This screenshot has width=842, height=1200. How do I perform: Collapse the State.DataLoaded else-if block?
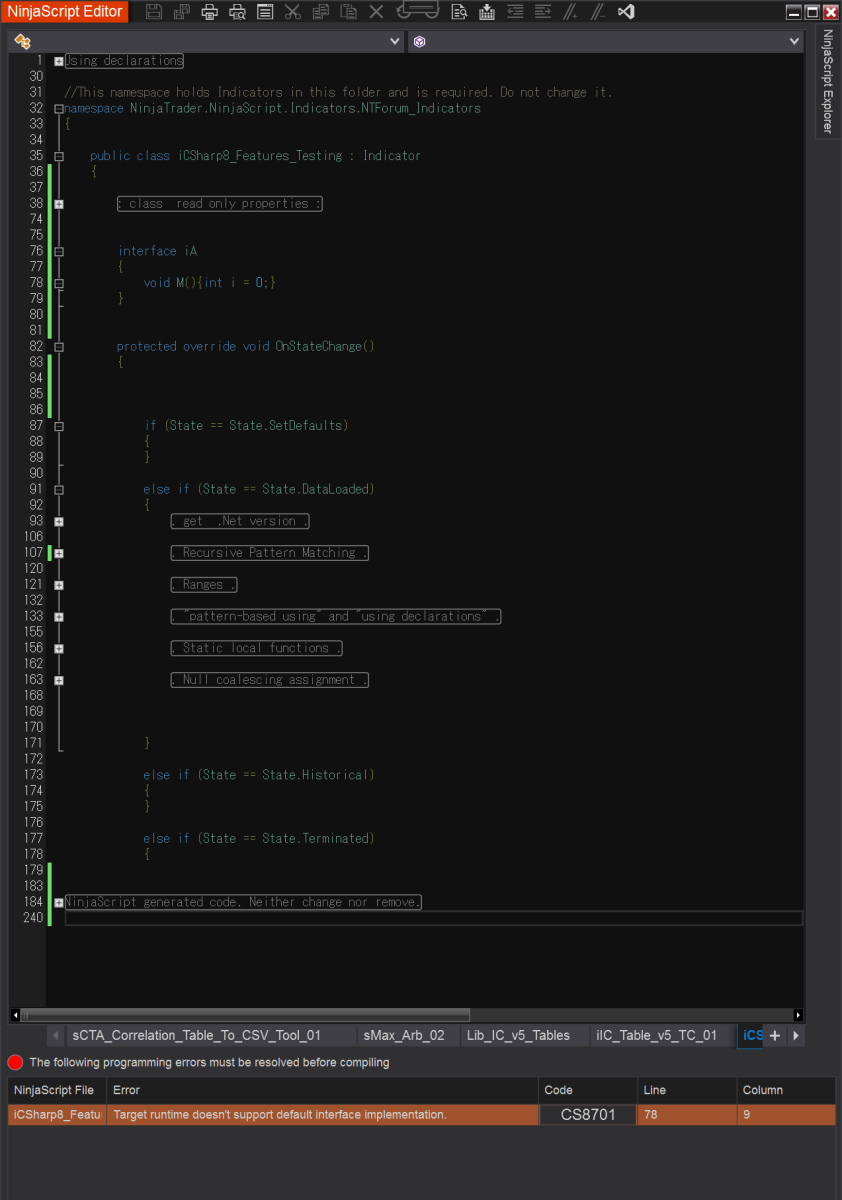click(x=59, y=490)
